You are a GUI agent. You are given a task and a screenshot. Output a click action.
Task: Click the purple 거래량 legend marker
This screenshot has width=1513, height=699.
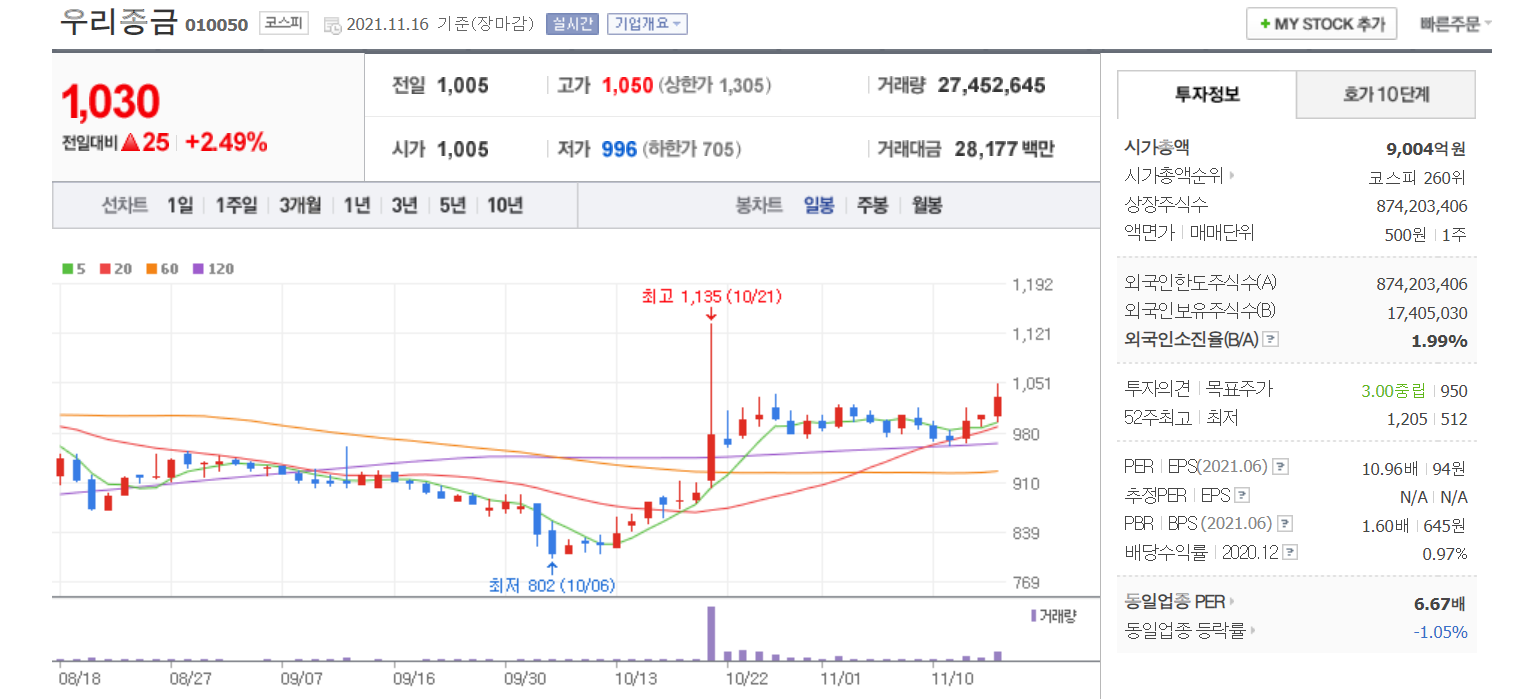[x=1033, y=616]
